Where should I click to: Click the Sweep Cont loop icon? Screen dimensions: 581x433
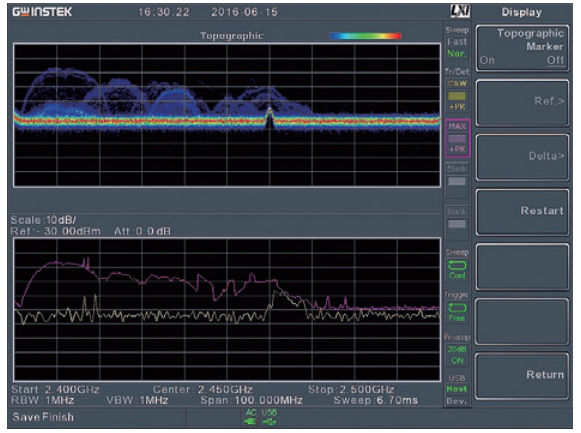tap(457, 265)
